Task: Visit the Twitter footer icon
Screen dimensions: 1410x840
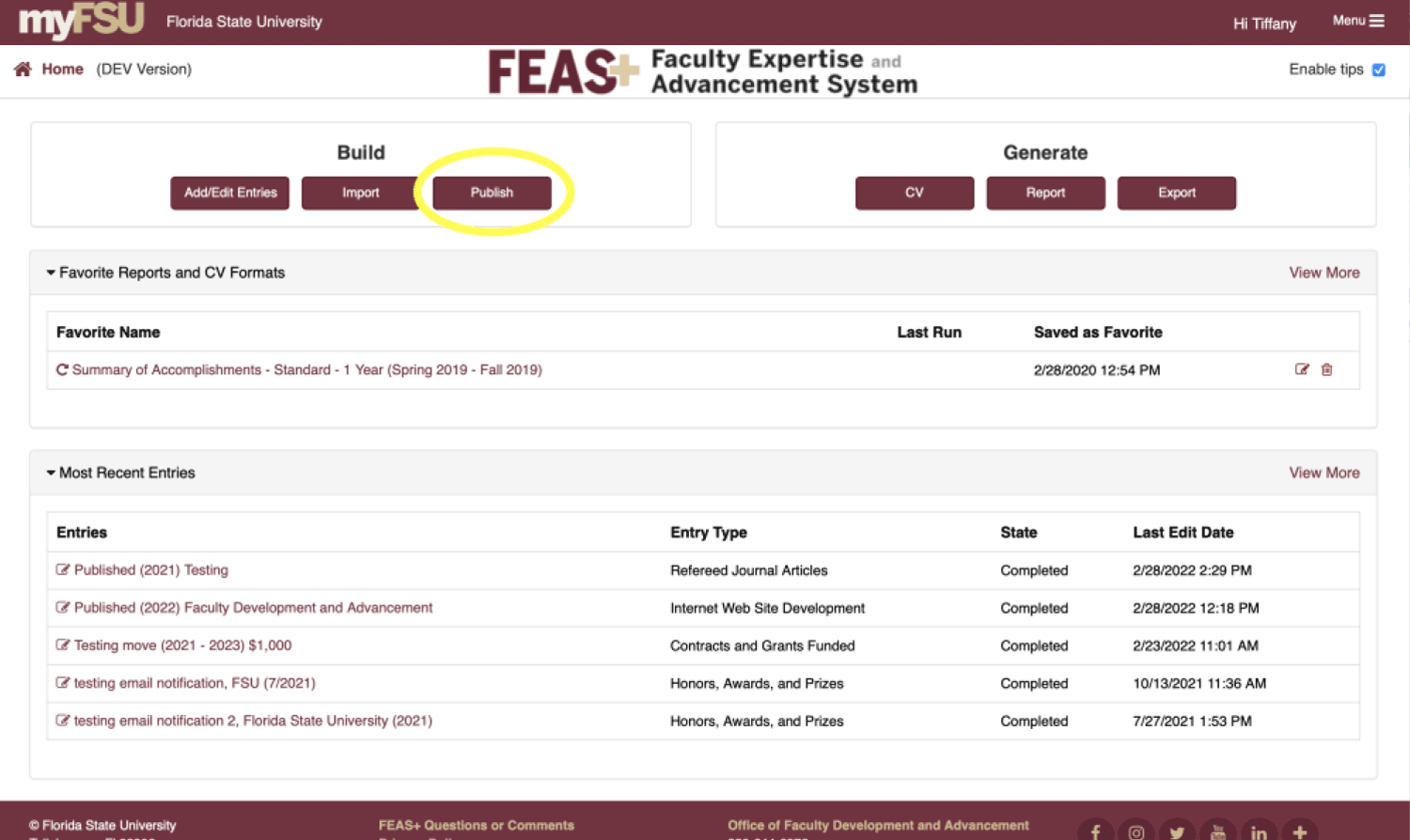Action: [x=1177, y=832]
